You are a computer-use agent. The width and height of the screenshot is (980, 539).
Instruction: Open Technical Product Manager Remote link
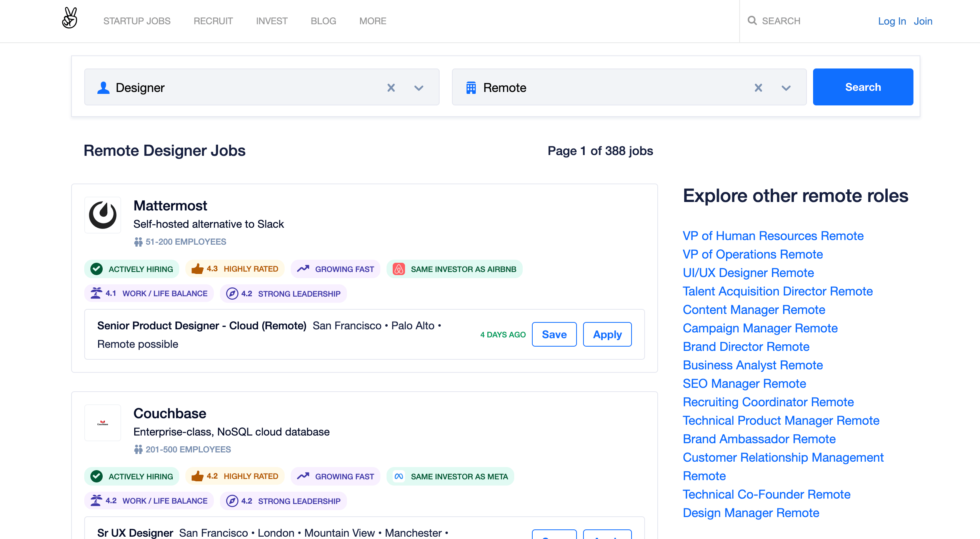(x=781, y=420)
